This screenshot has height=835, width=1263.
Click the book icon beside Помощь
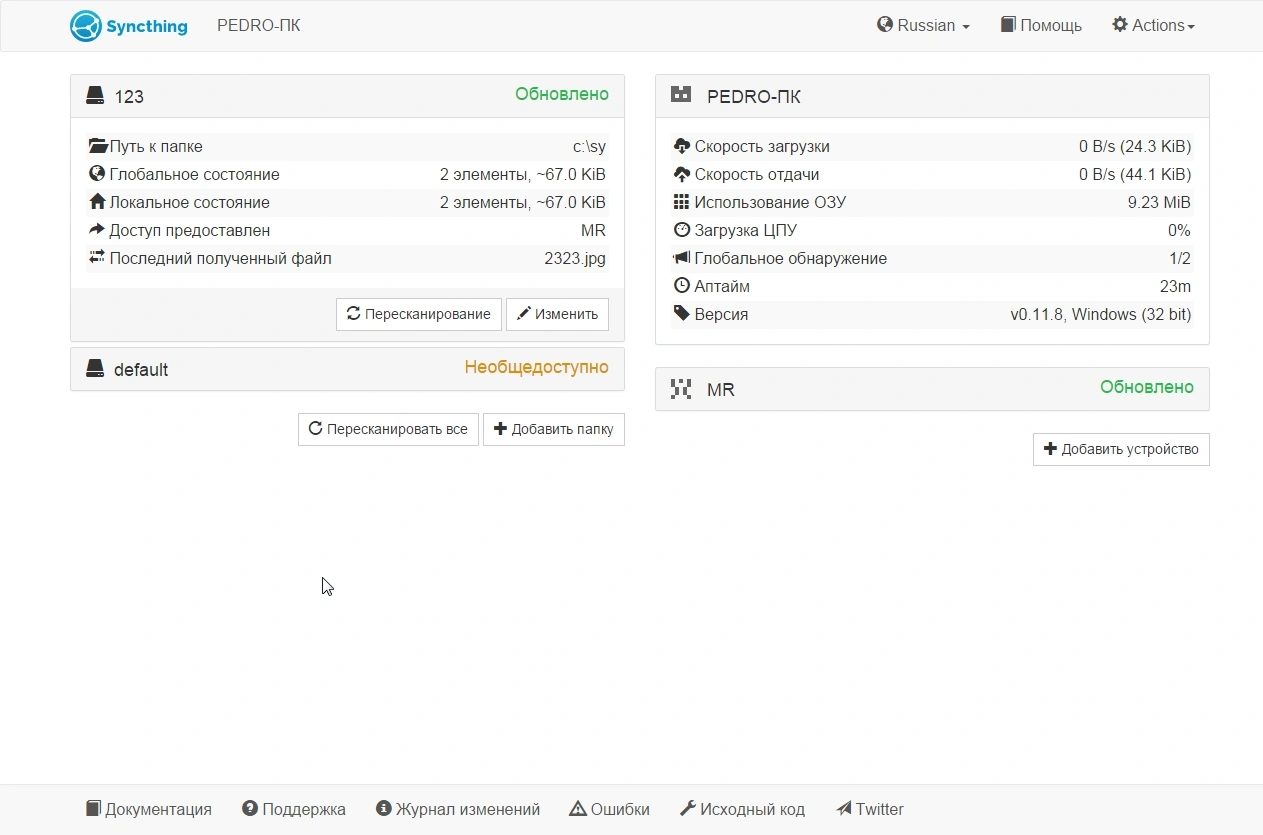pos(1008,25)
